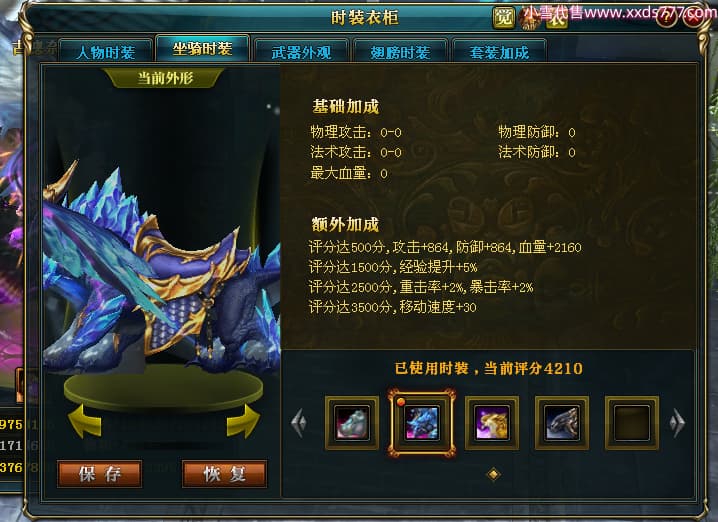Show previous page of mount fashions
The height and width of the screenshot is (522, 718).
point(299,422)
